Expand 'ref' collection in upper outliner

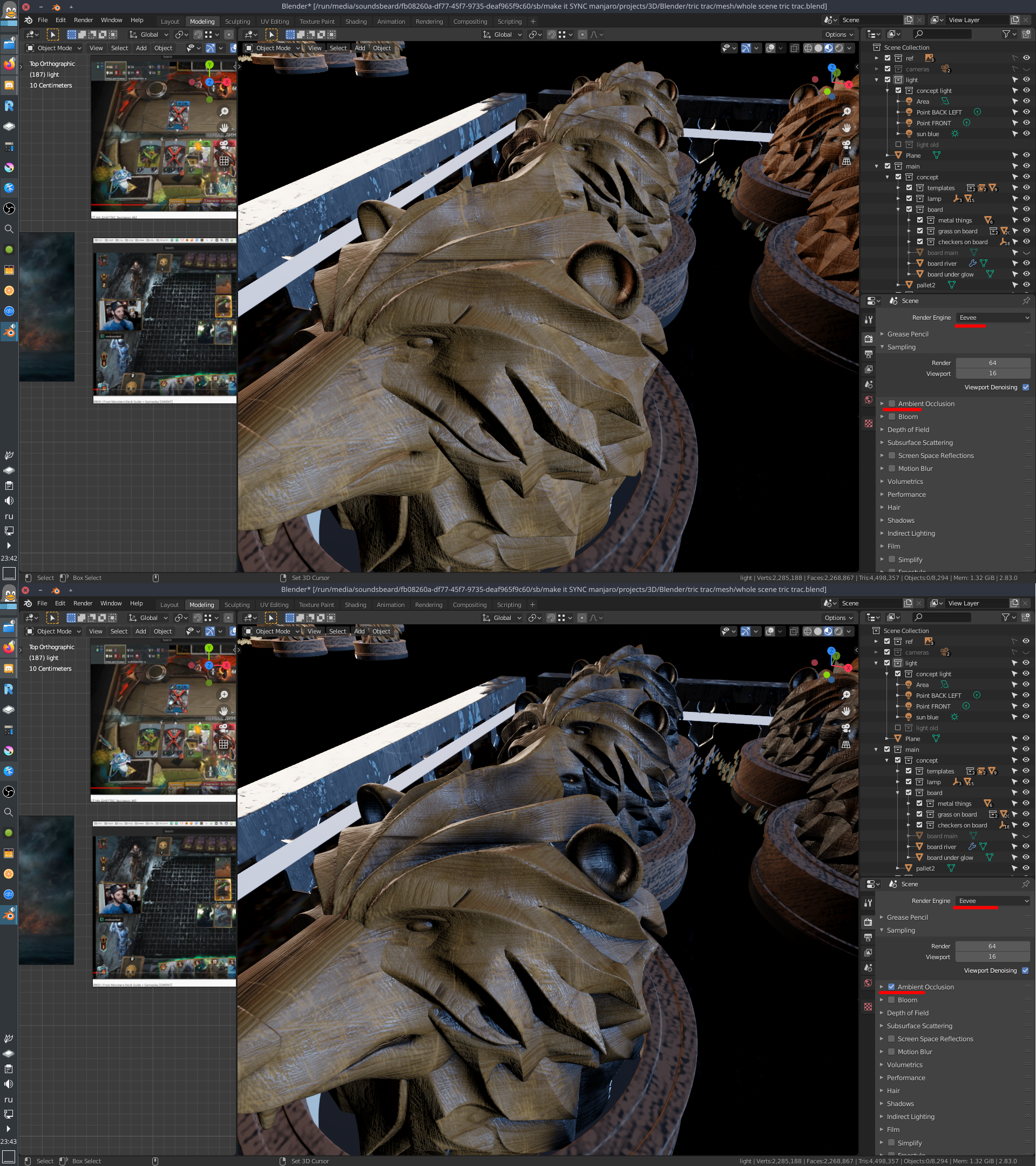coord(876,58)
